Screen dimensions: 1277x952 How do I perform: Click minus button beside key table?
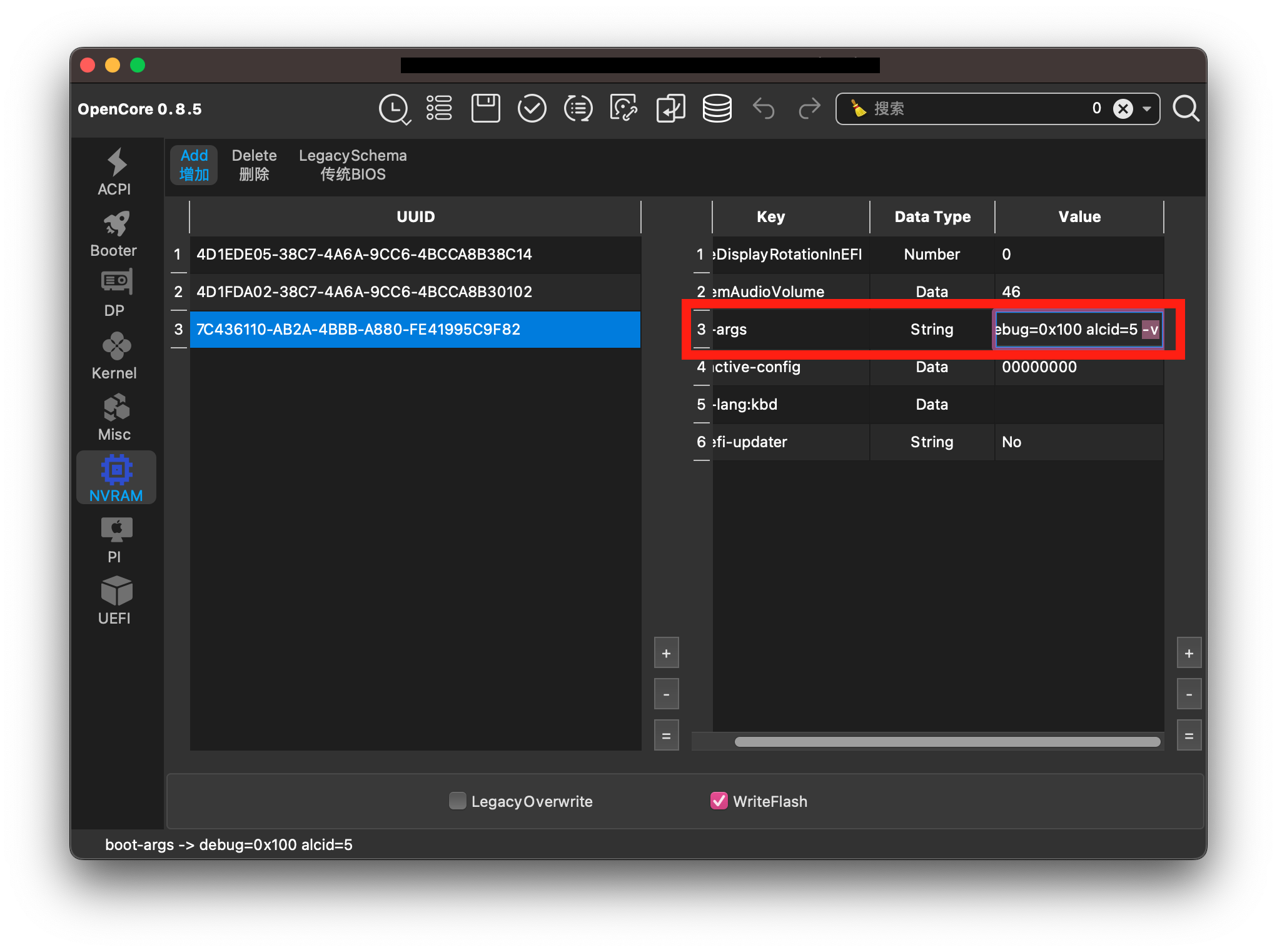click(x=1189, y=694)
